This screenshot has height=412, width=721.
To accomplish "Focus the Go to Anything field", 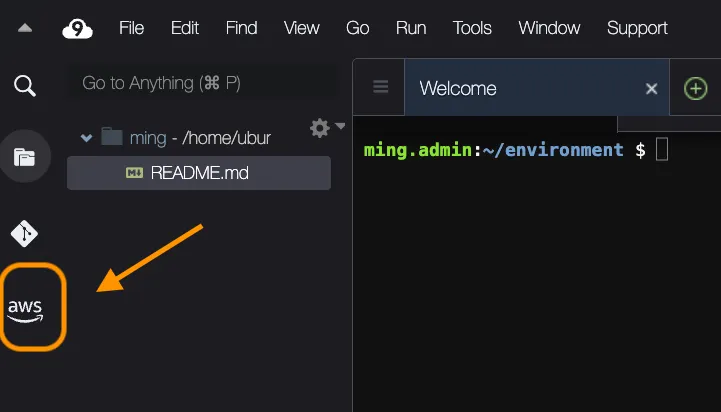I will pos(202,83).
